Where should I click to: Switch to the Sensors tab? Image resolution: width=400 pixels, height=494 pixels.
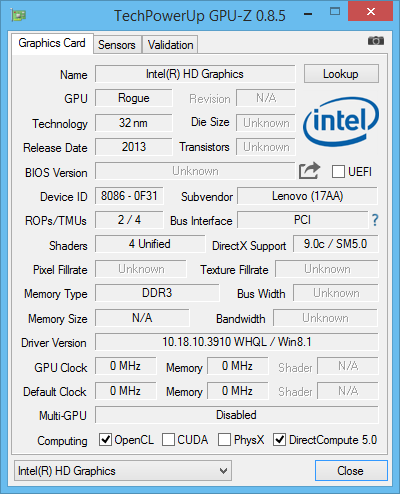coord(117,45)
